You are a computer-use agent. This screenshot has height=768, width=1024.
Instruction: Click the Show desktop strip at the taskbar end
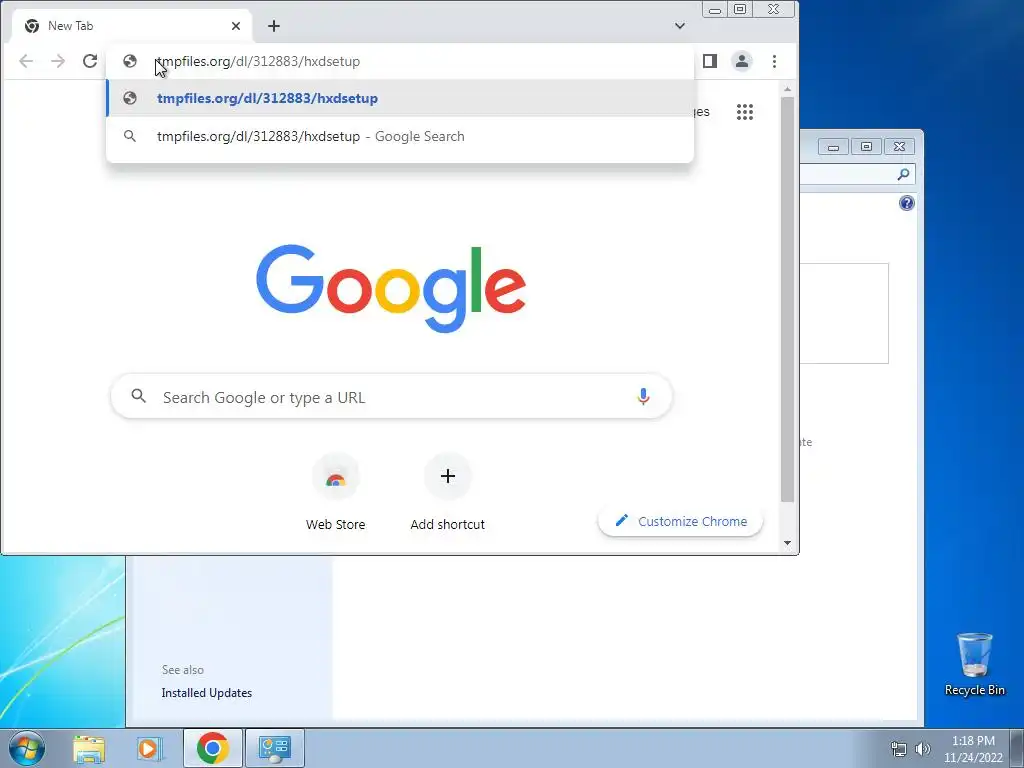1017,748
